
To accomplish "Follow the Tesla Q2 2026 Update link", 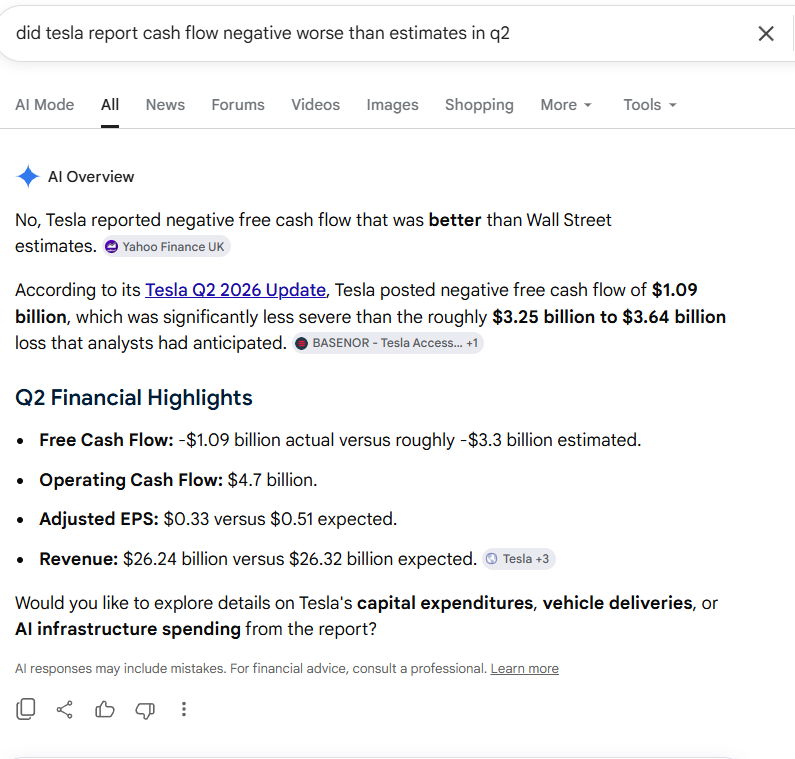I will point(235,290).
